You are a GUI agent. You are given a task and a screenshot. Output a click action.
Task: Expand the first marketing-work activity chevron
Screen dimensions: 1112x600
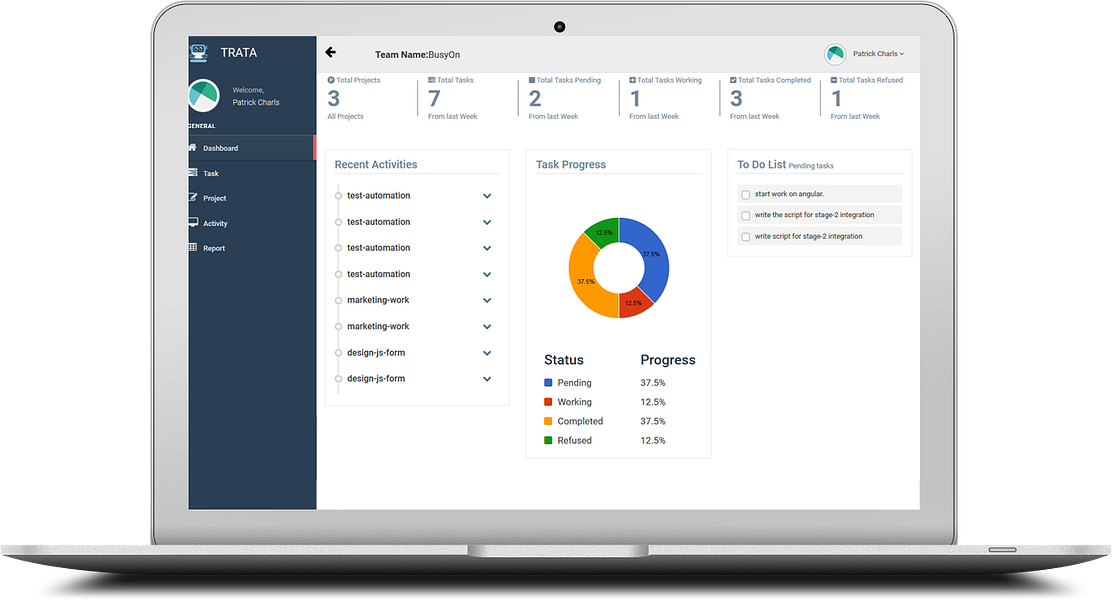coord(487,300)
